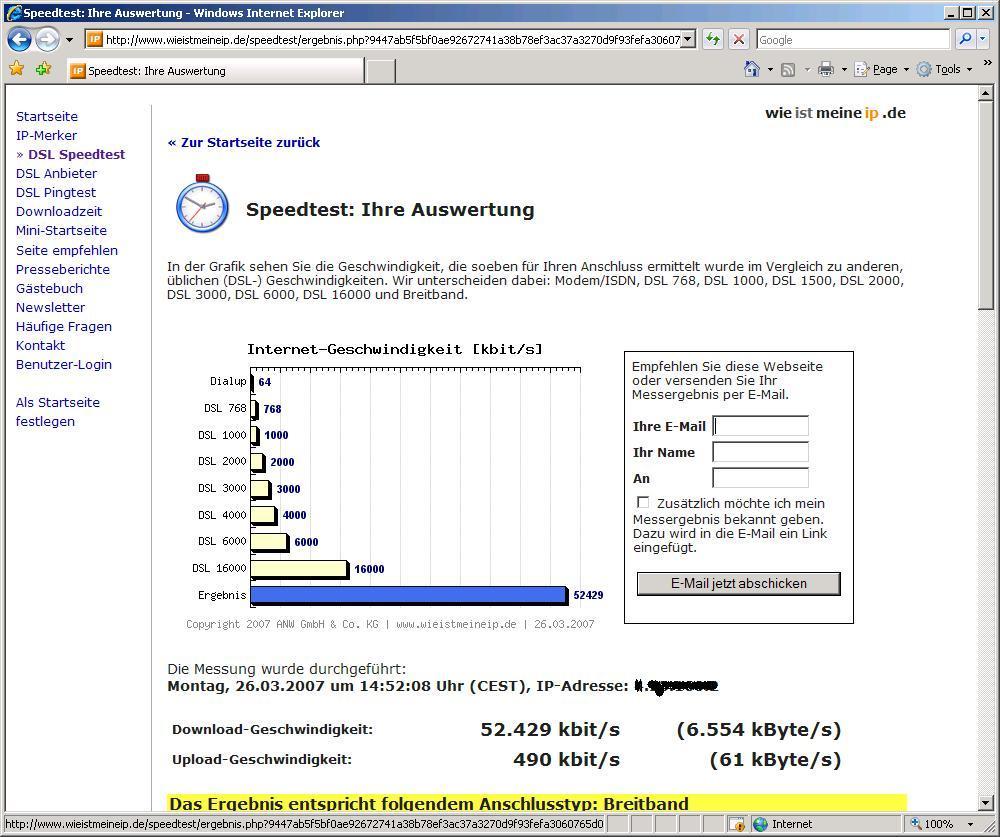The height and width of the screenshot is (837, 1000).
Task: Click the Stop loading red X icon
Action: 739,40
